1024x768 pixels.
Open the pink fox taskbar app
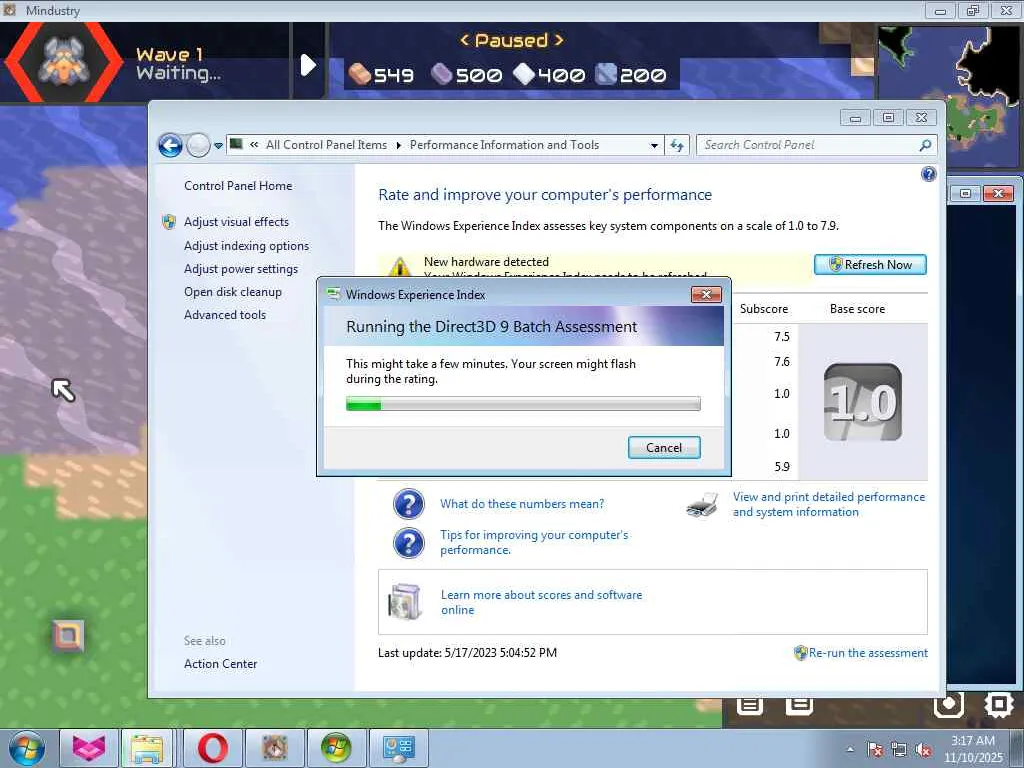click(88, 748)
